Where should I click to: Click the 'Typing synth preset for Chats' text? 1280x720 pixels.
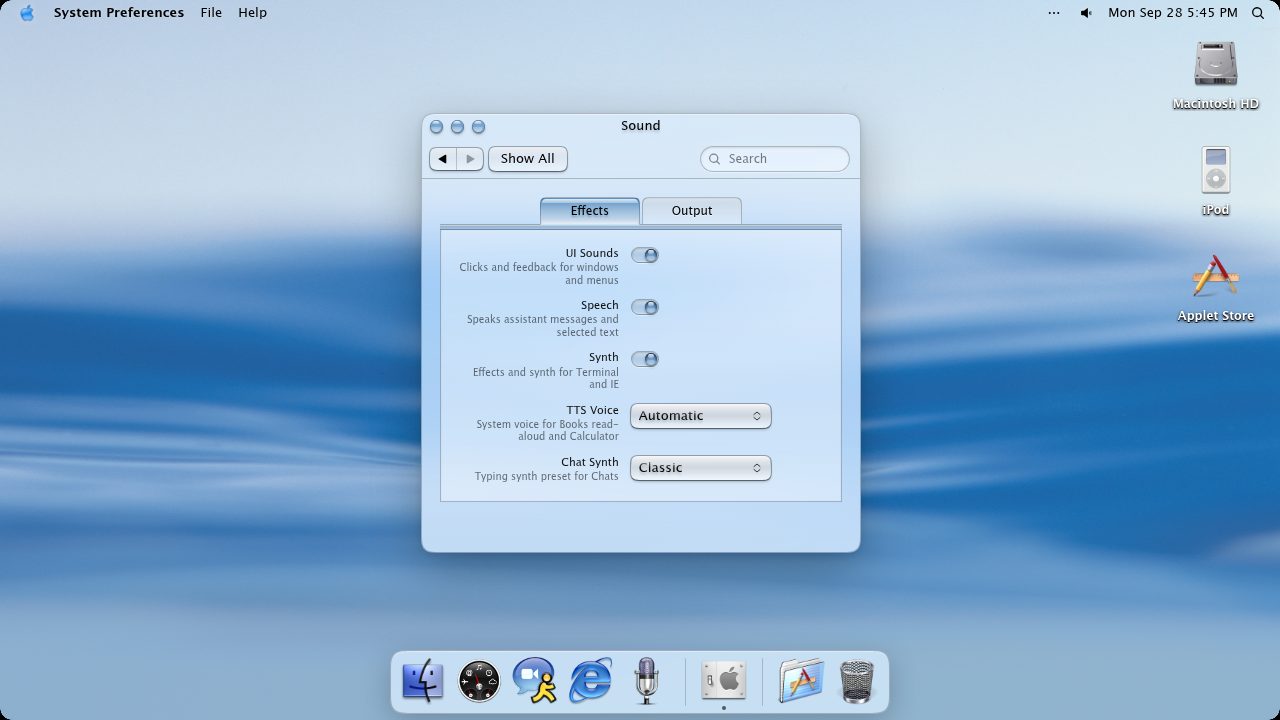click(547, 477)
